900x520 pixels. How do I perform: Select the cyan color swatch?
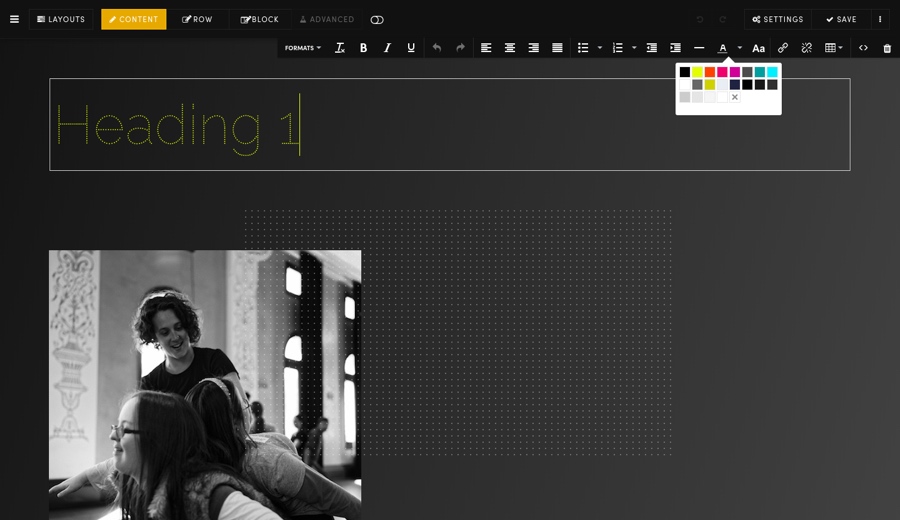773,72
